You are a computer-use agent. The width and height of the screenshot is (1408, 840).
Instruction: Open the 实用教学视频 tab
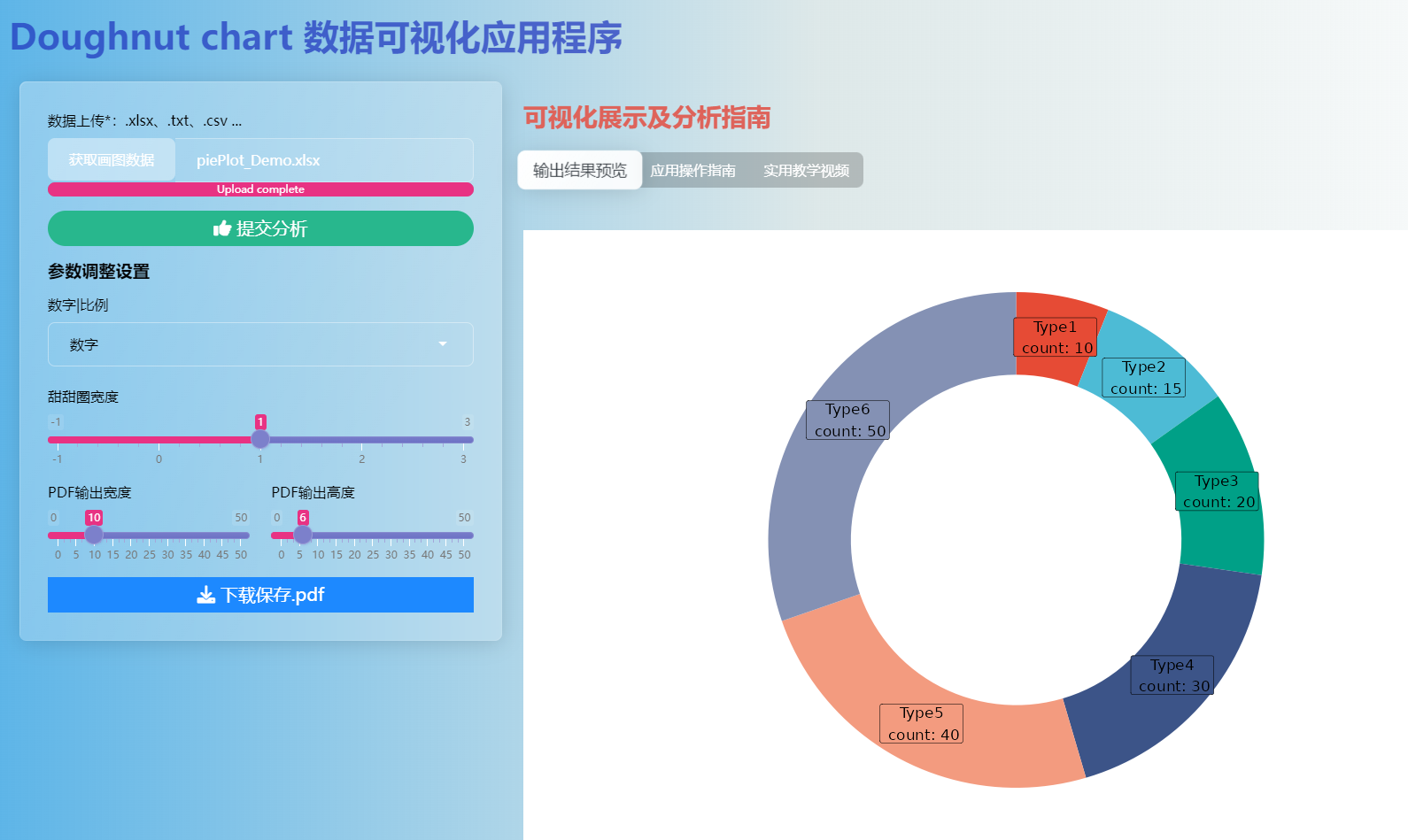(x=806, y=171)
